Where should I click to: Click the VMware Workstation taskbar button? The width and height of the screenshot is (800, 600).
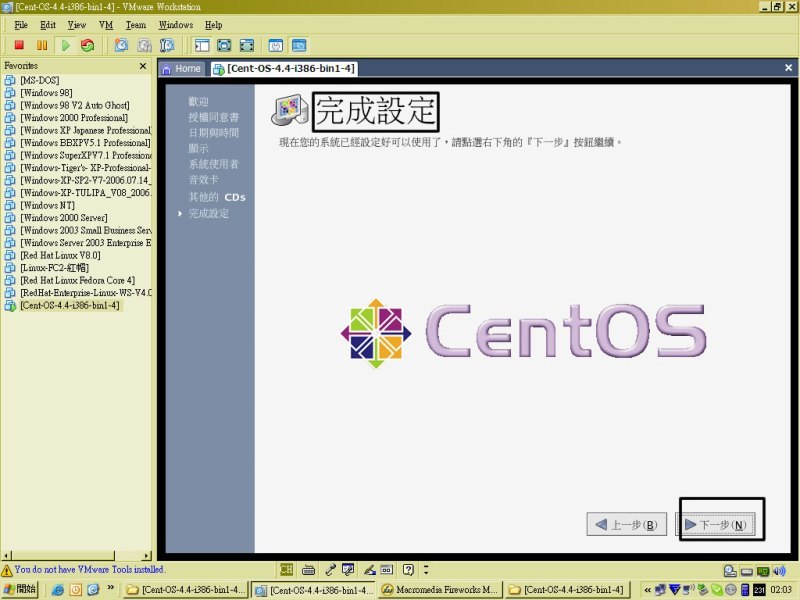pos(313,590)
